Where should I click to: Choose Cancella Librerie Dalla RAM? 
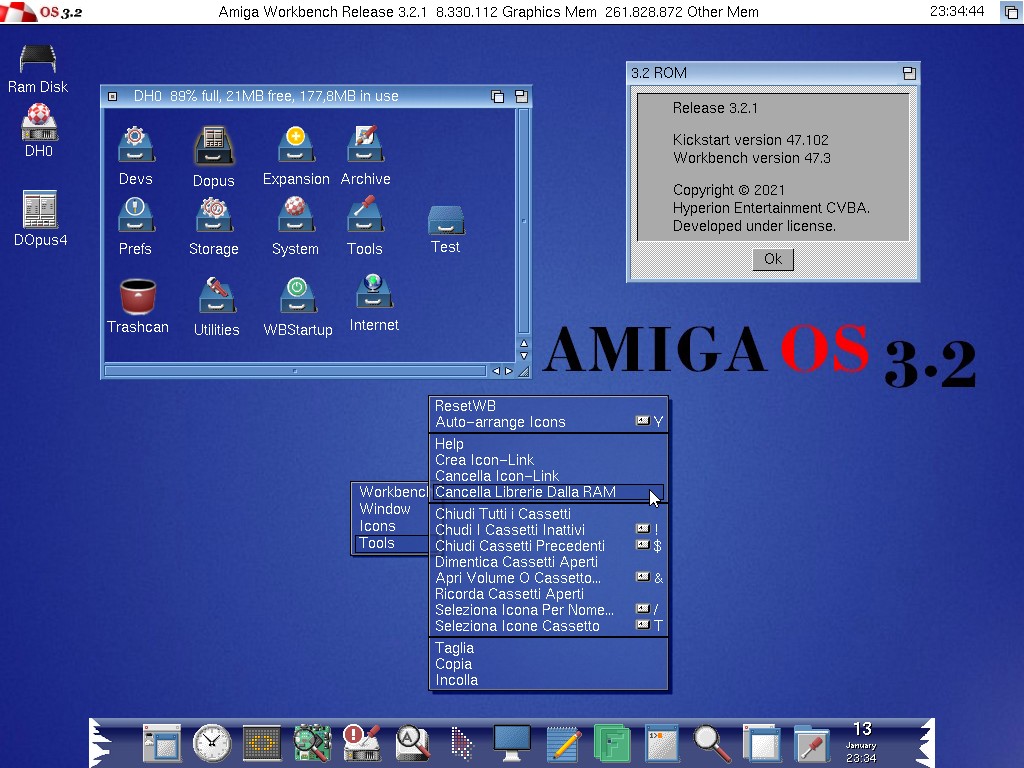tap(525, 492)
